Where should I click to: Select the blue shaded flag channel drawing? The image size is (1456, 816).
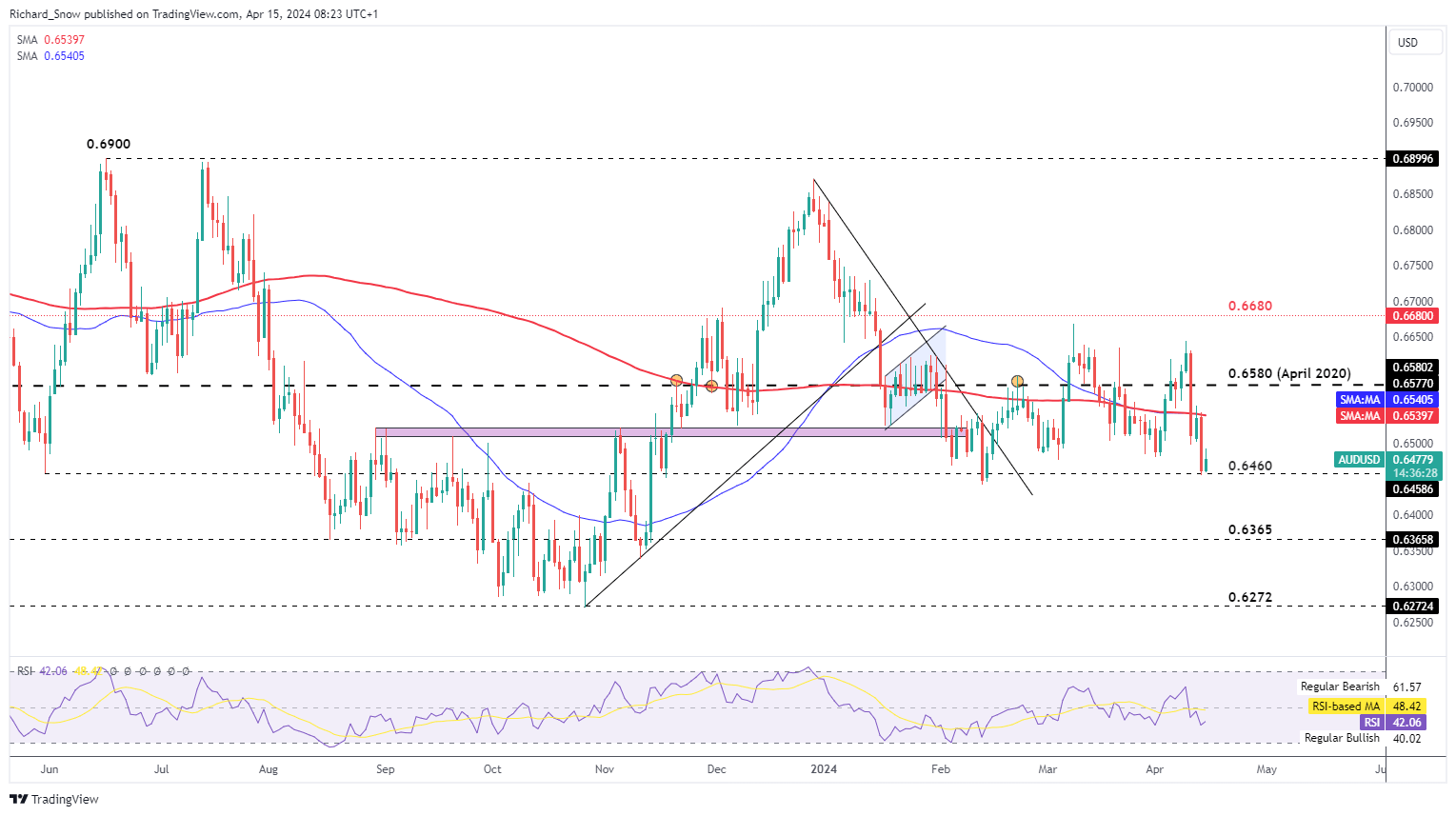tap(915, 378)
